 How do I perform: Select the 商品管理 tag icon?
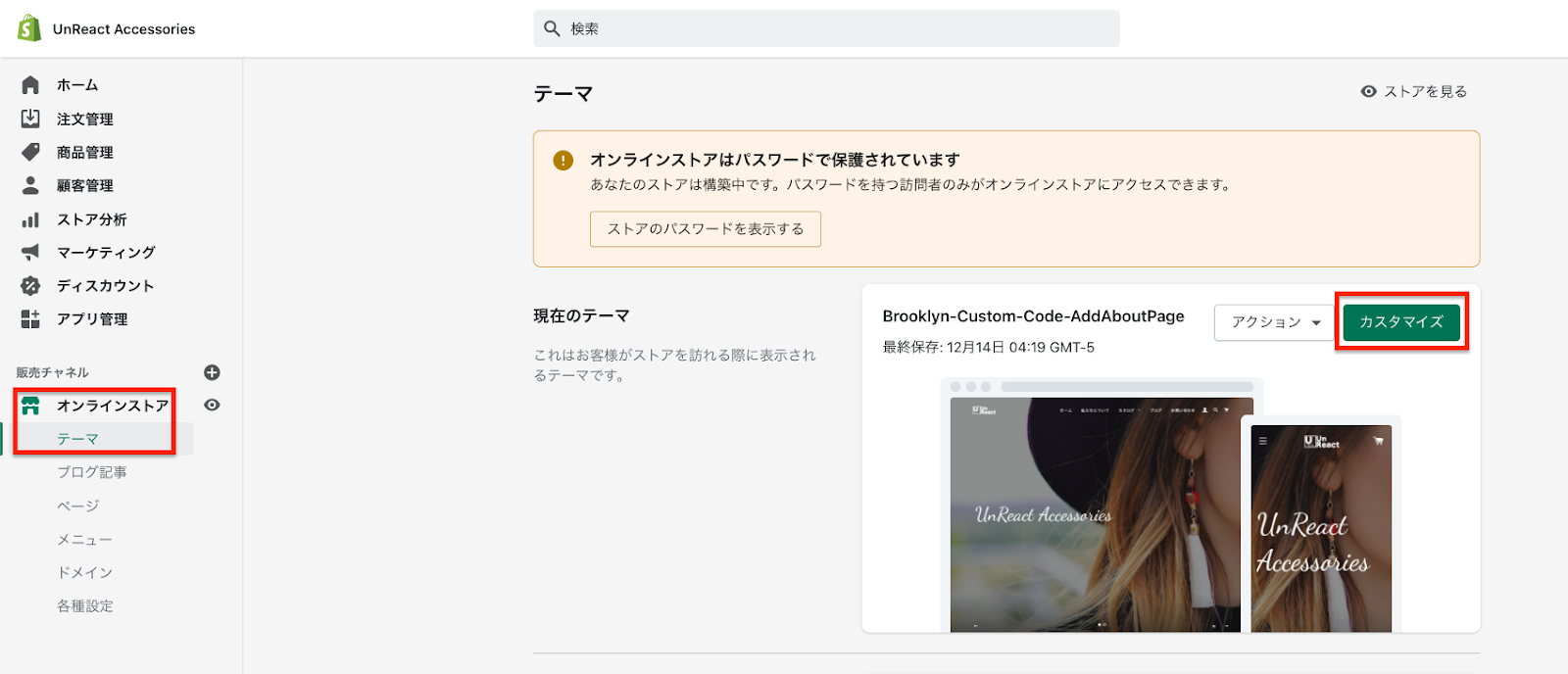pyautogui.click(x=30, y=152)
